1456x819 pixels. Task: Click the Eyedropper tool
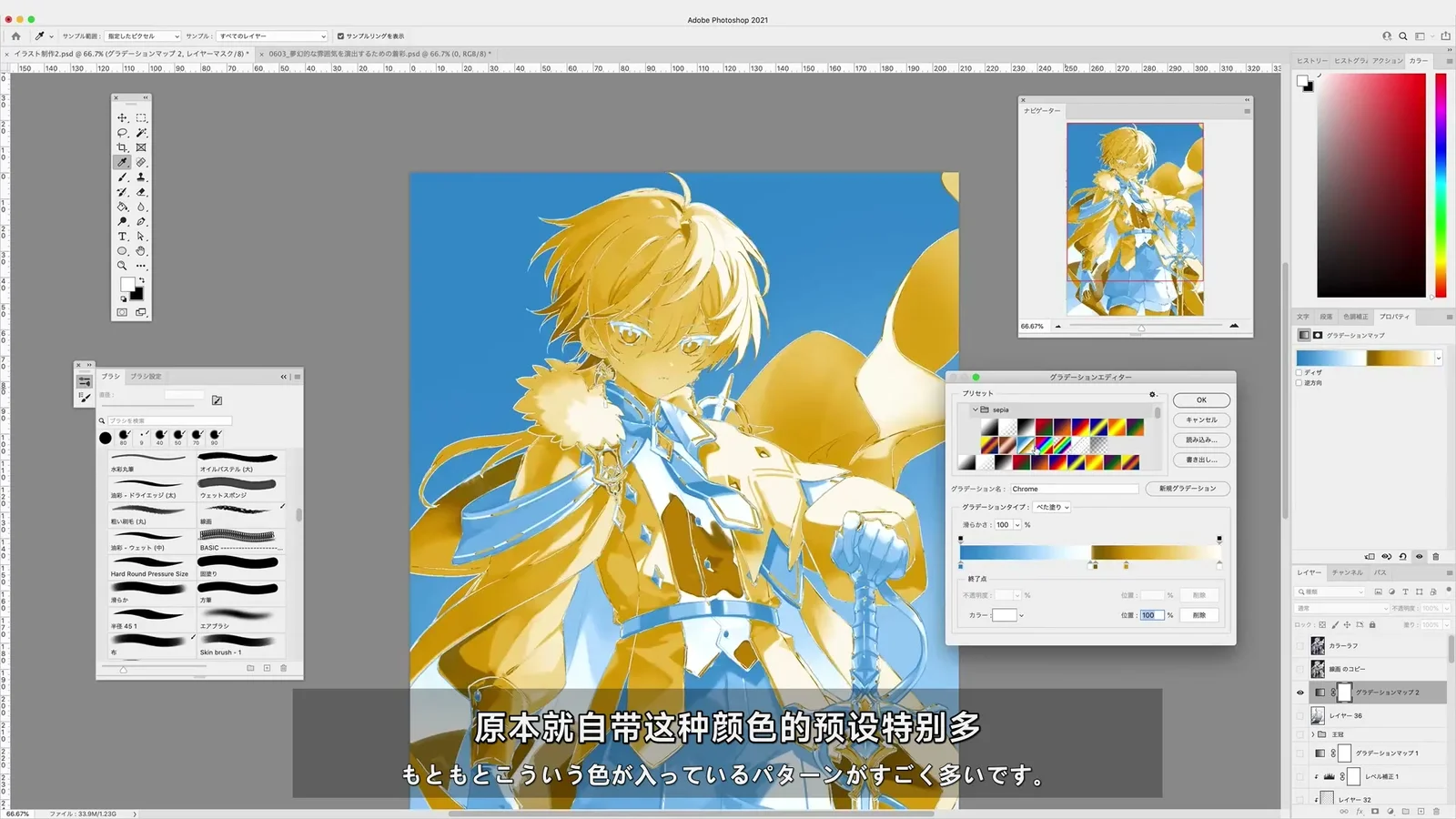(122, 162)
